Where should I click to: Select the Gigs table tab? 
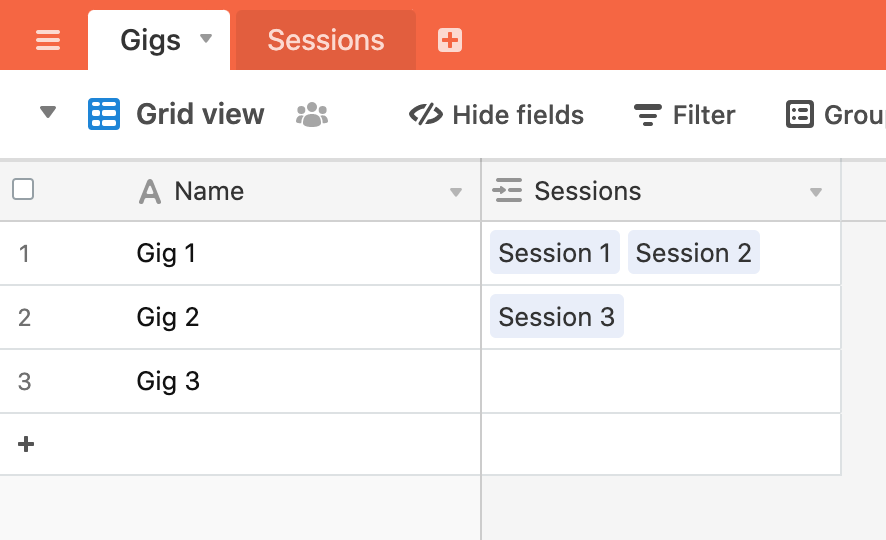coord(150,40)
